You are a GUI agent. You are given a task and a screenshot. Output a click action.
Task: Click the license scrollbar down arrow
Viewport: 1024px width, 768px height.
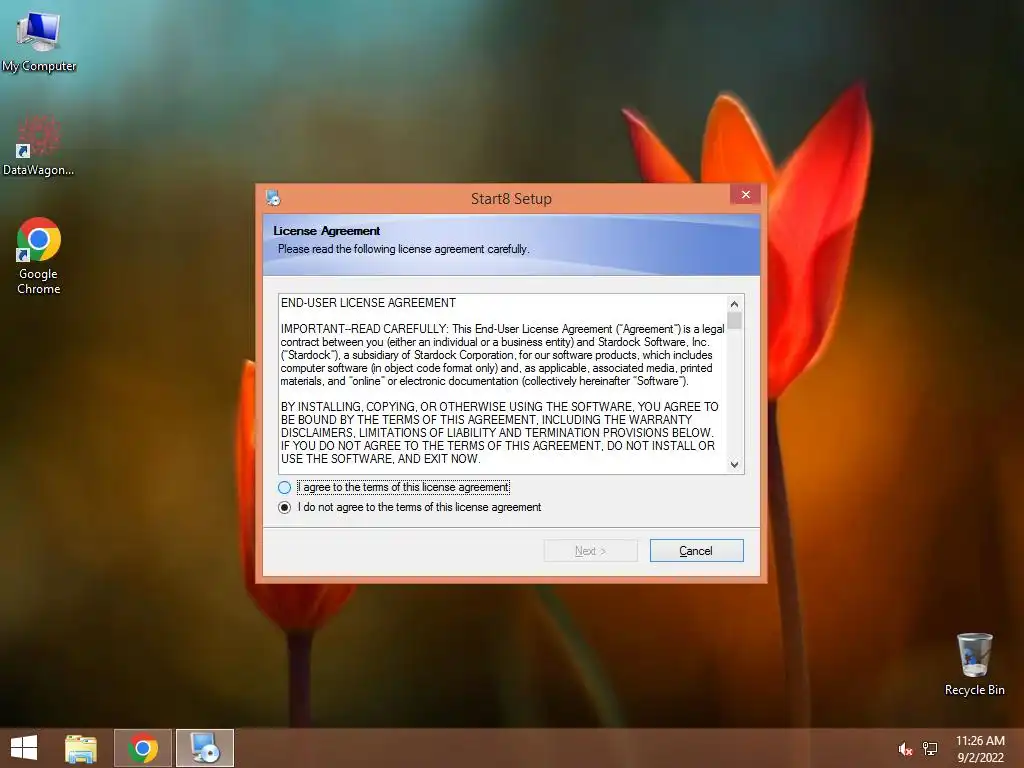click(734, 464)
